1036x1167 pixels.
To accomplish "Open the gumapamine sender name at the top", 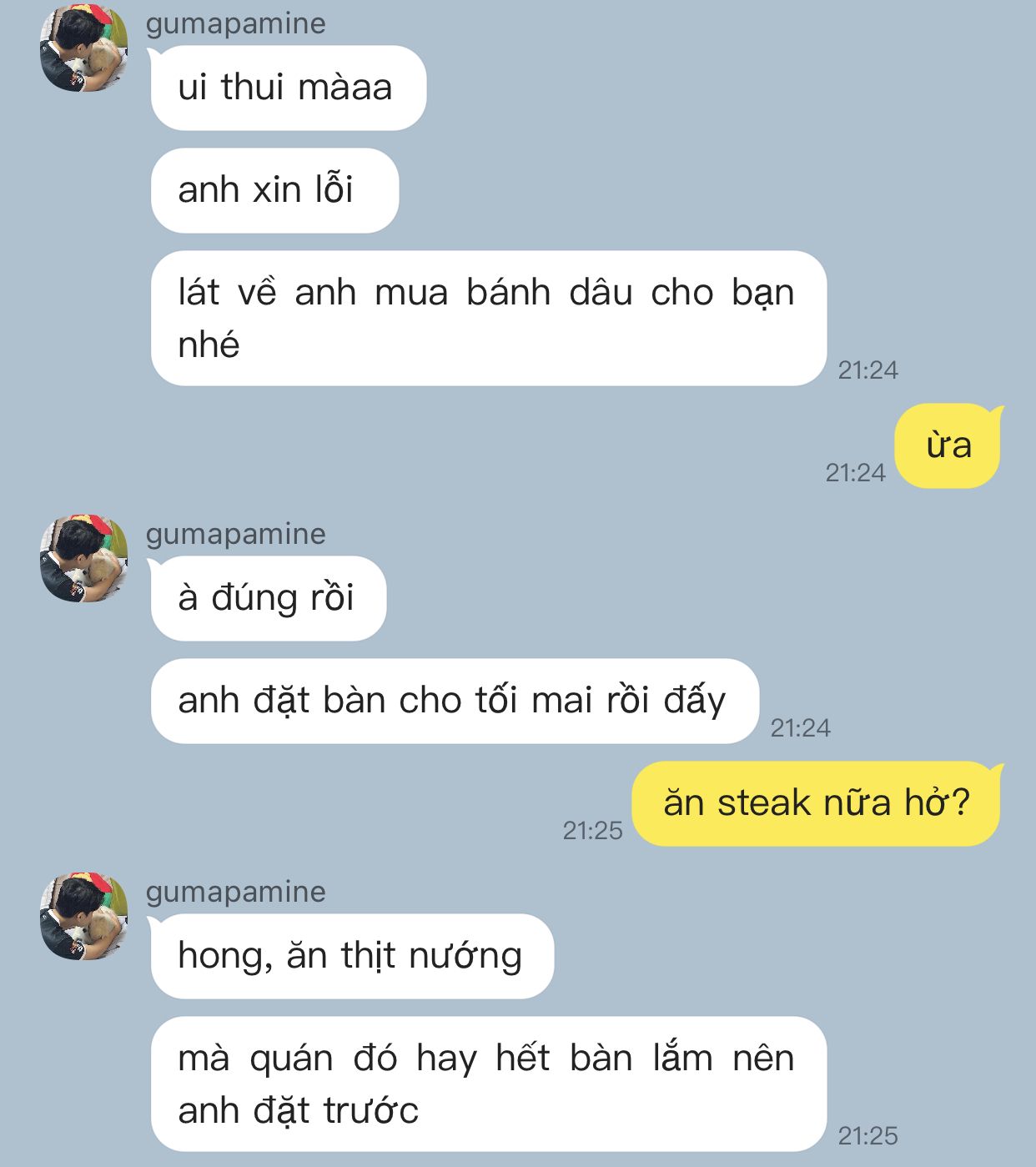I will click(236, 23).
